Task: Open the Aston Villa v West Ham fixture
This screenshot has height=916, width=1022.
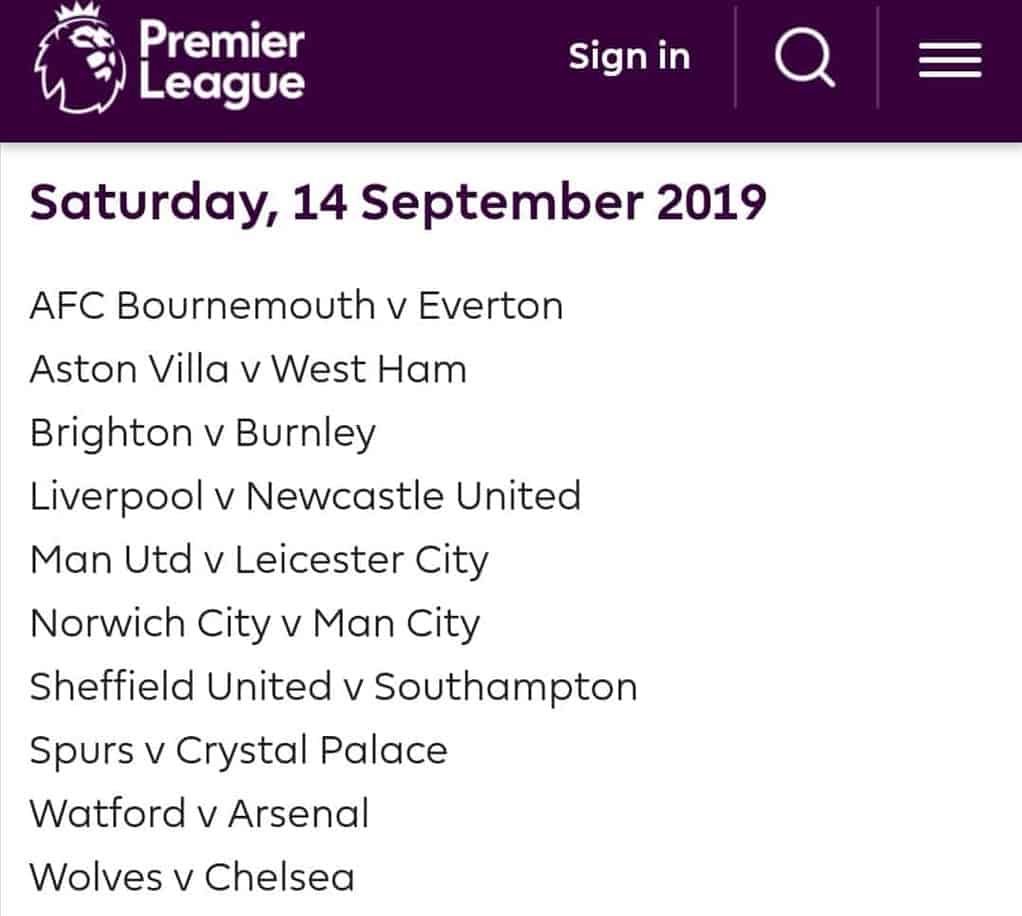Action: 248,369
